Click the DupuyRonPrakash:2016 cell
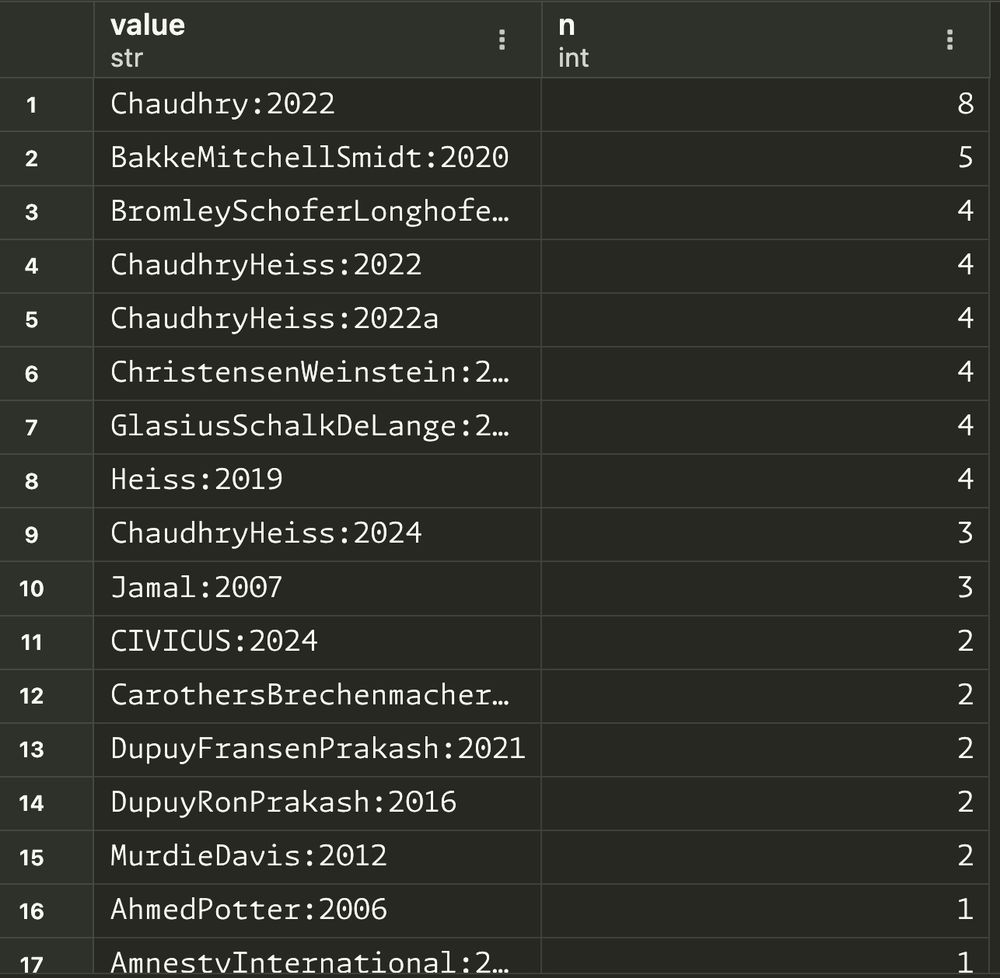Screen dimensions: 1000x978 pos(318,803)
